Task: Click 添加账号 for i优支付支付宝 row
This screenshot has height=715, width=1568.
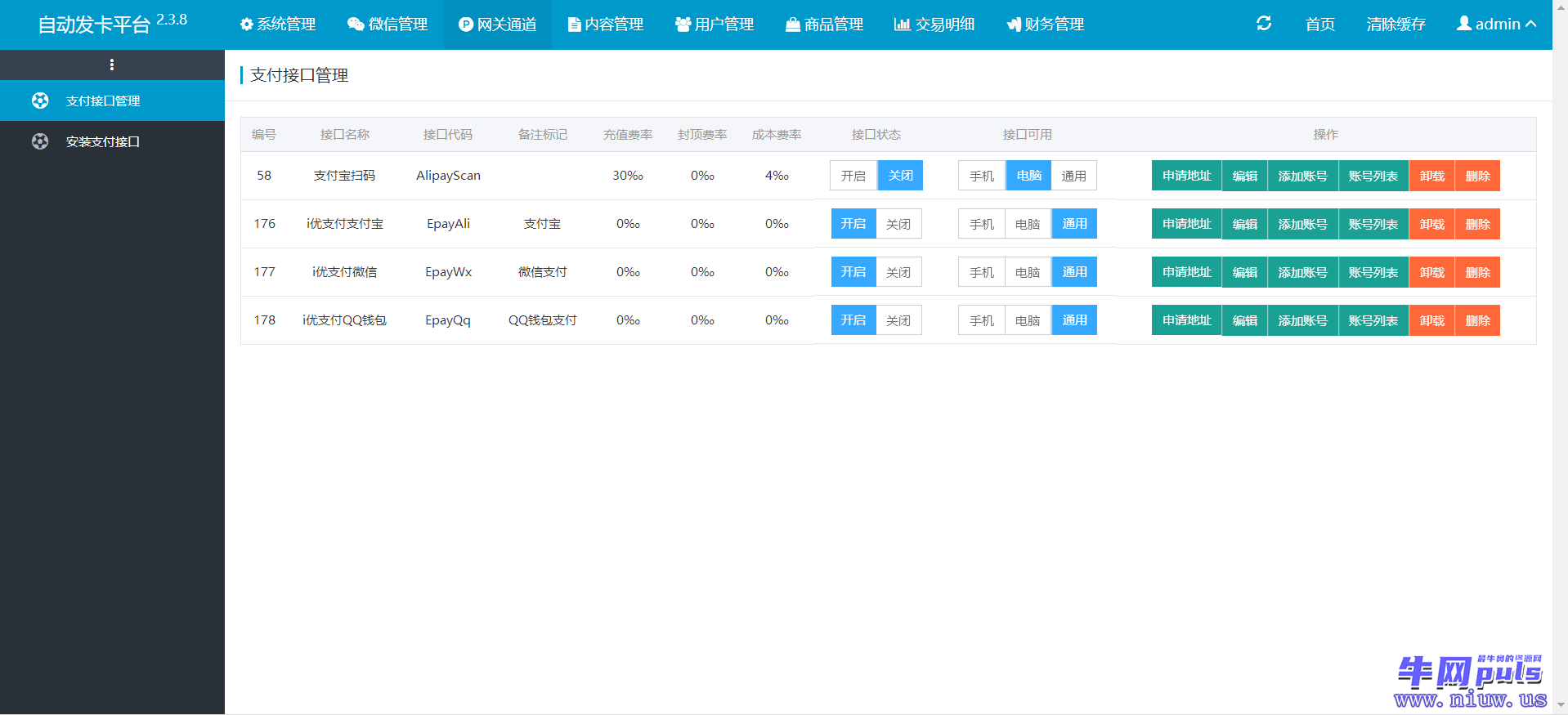Action: pos(1303,224)
